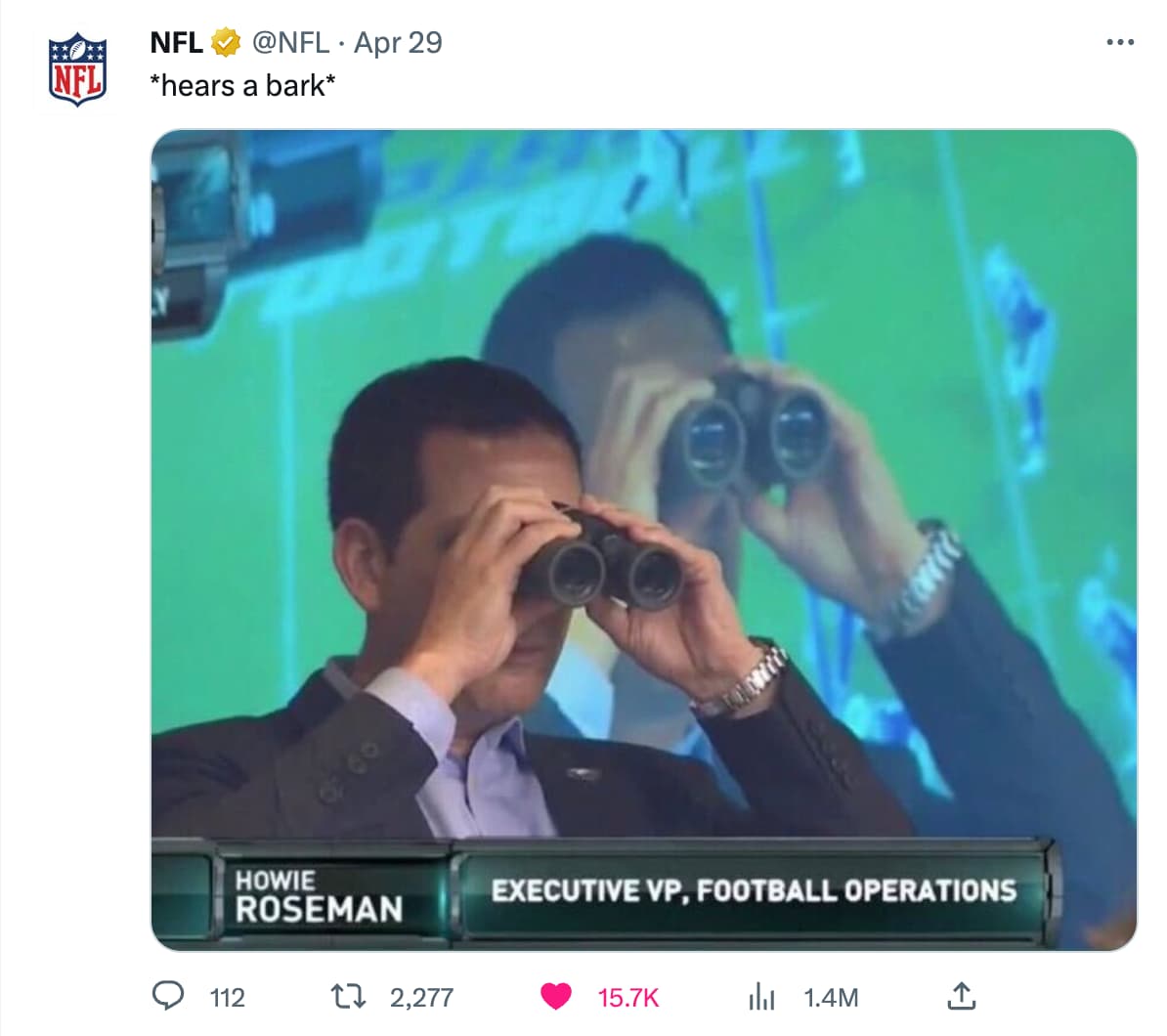Open the @NFL handle link

click(290, 42)
